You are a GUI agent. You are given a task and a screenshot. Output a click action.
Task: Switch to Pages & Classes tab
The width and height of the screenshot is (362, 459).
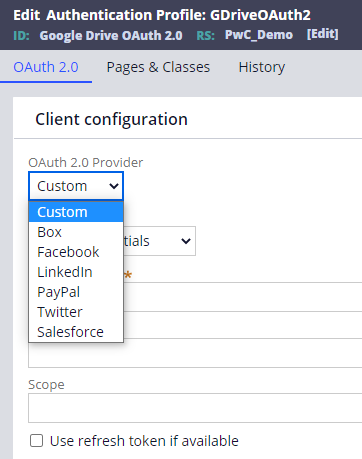pos(158,67)
